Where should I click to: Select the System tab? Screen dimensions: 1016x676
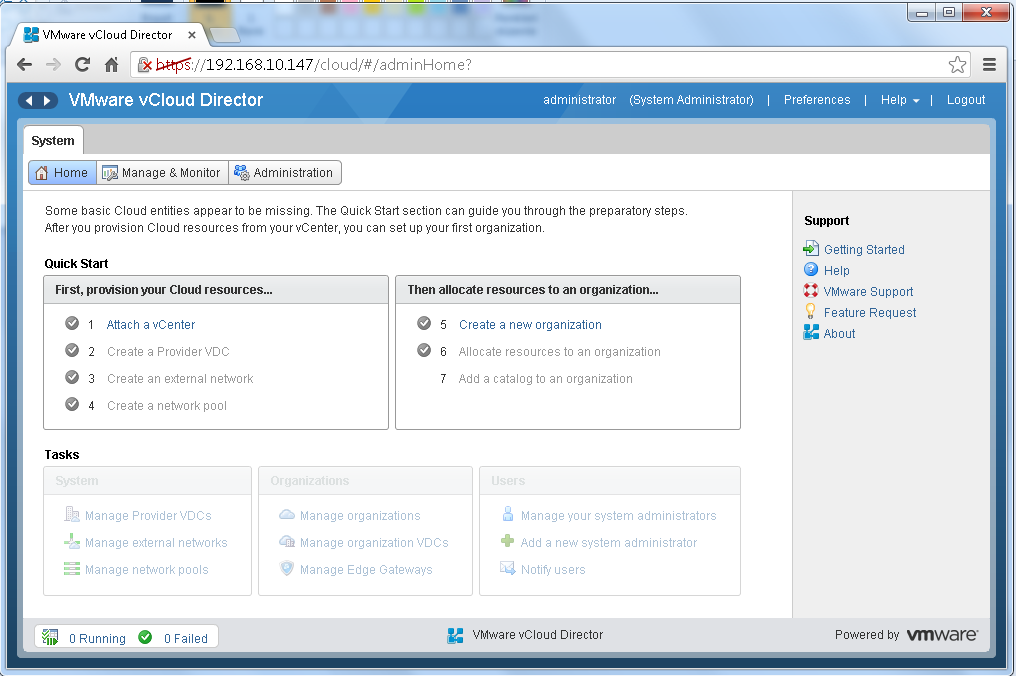click(52, 141)
